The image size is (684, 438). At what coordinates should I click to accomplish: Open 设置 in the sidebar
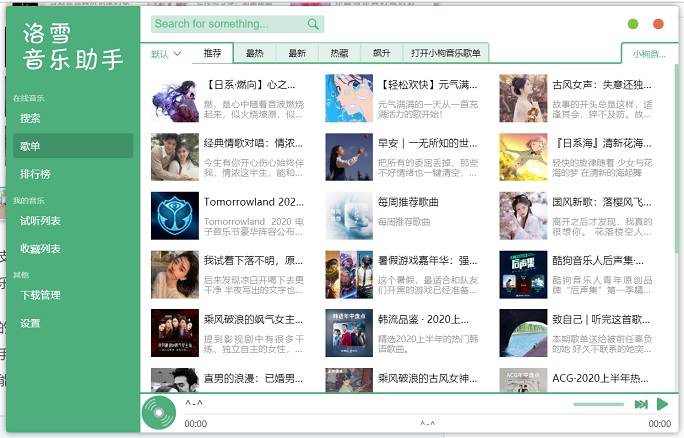73,323
